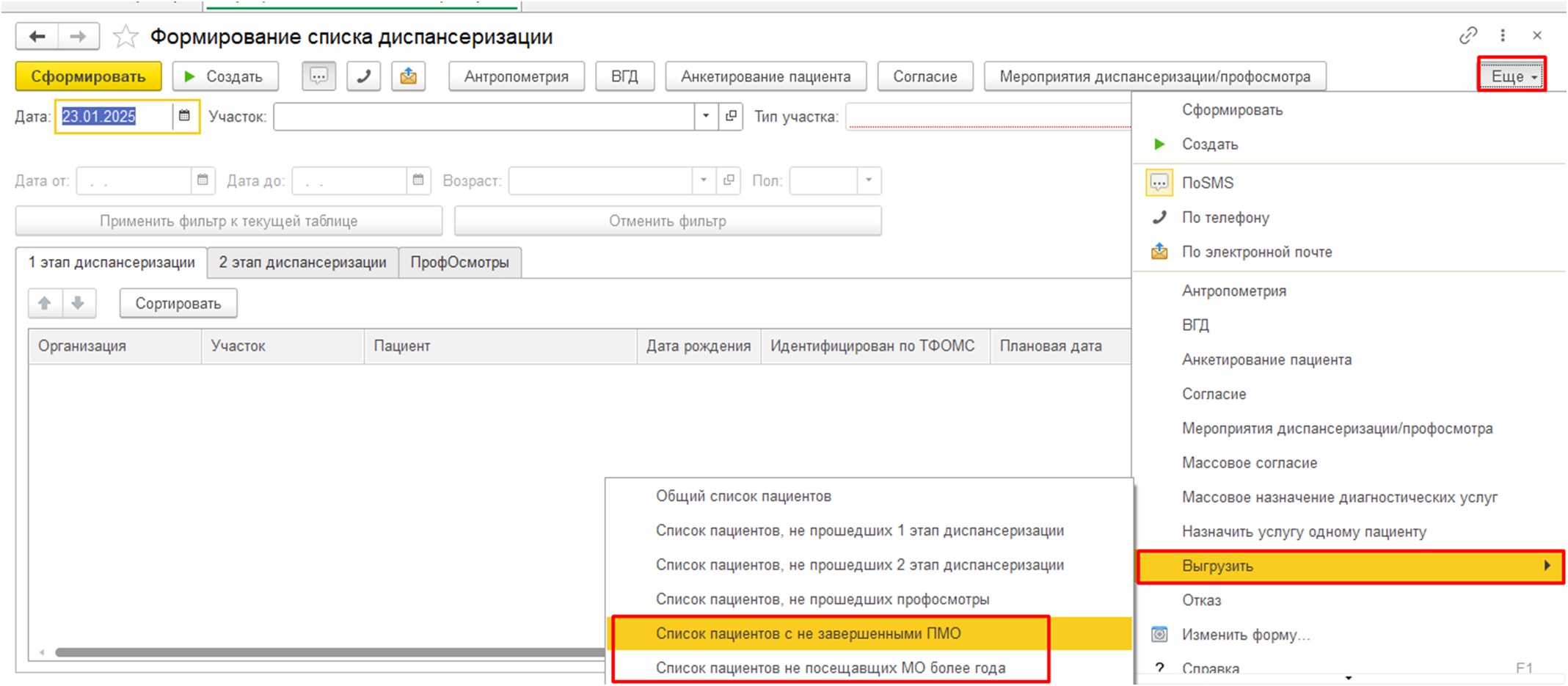Click the email envelope toolbar icon

coord(409,76)
